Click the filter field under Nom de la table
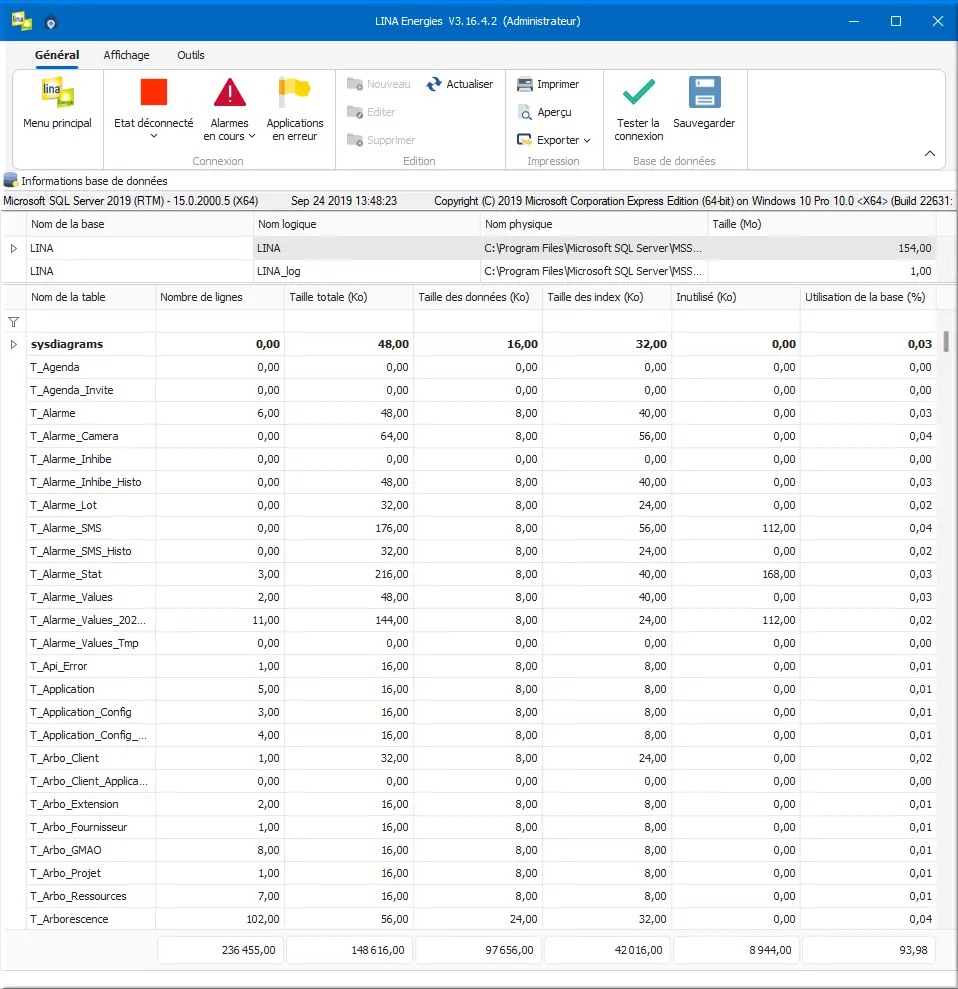Viewport: 958px width, 989px height. coord(90,322)
